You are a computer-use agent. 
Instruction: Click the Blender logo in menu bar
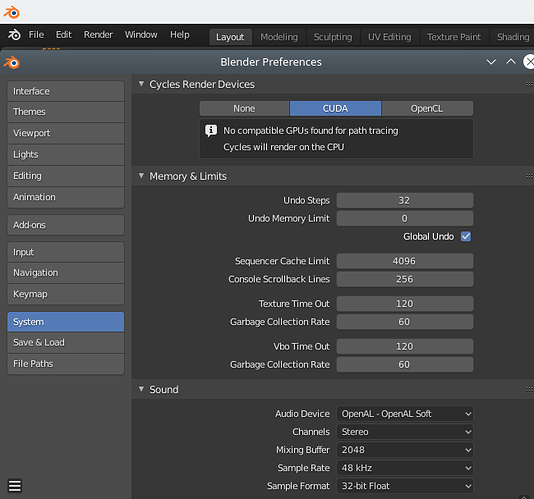14,35
